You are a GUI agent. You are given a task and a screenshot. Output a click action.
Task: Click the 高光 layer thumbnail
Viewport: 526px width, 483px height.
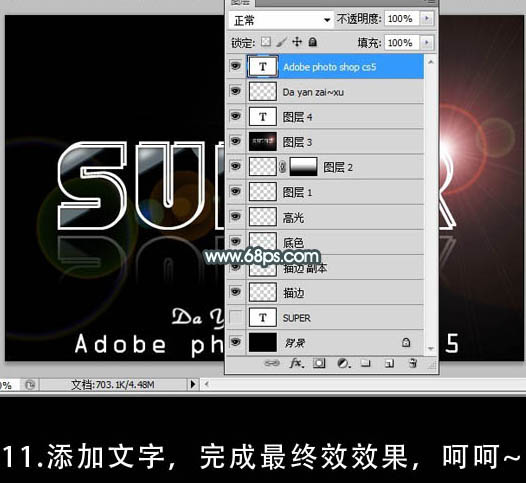[x=263, y=217]
